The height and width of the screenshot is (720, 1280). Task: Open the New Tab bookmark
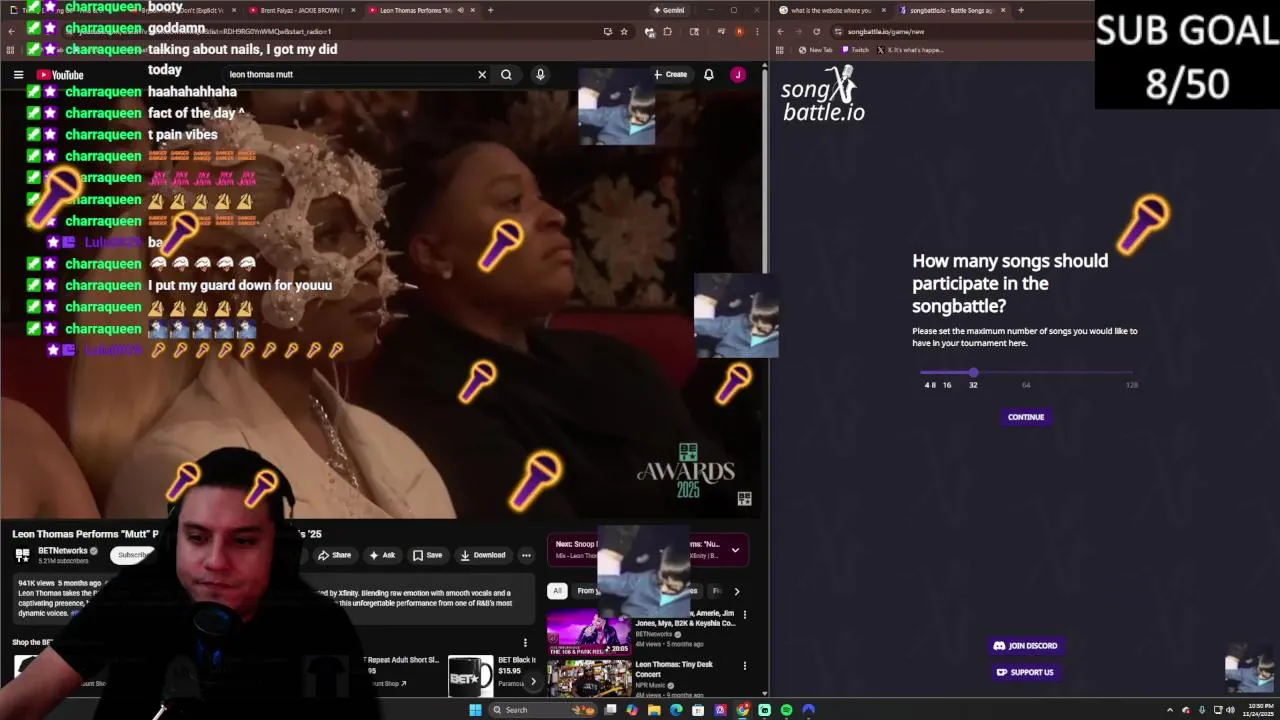click(816, 50)
